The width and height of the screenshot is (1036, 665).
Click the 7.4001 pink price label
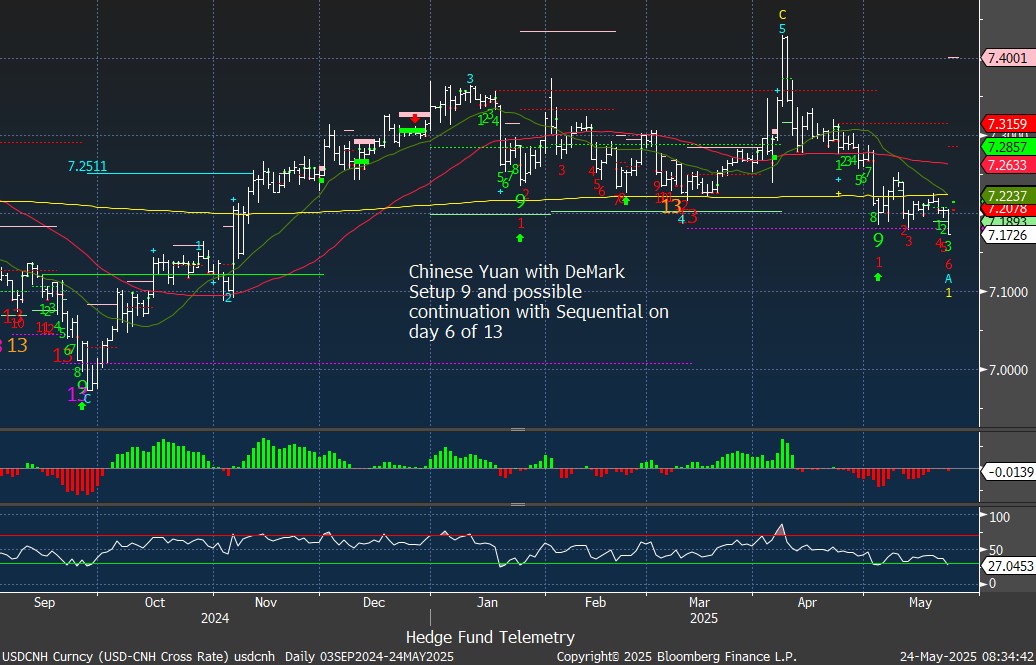click(x=1007, y=58)
